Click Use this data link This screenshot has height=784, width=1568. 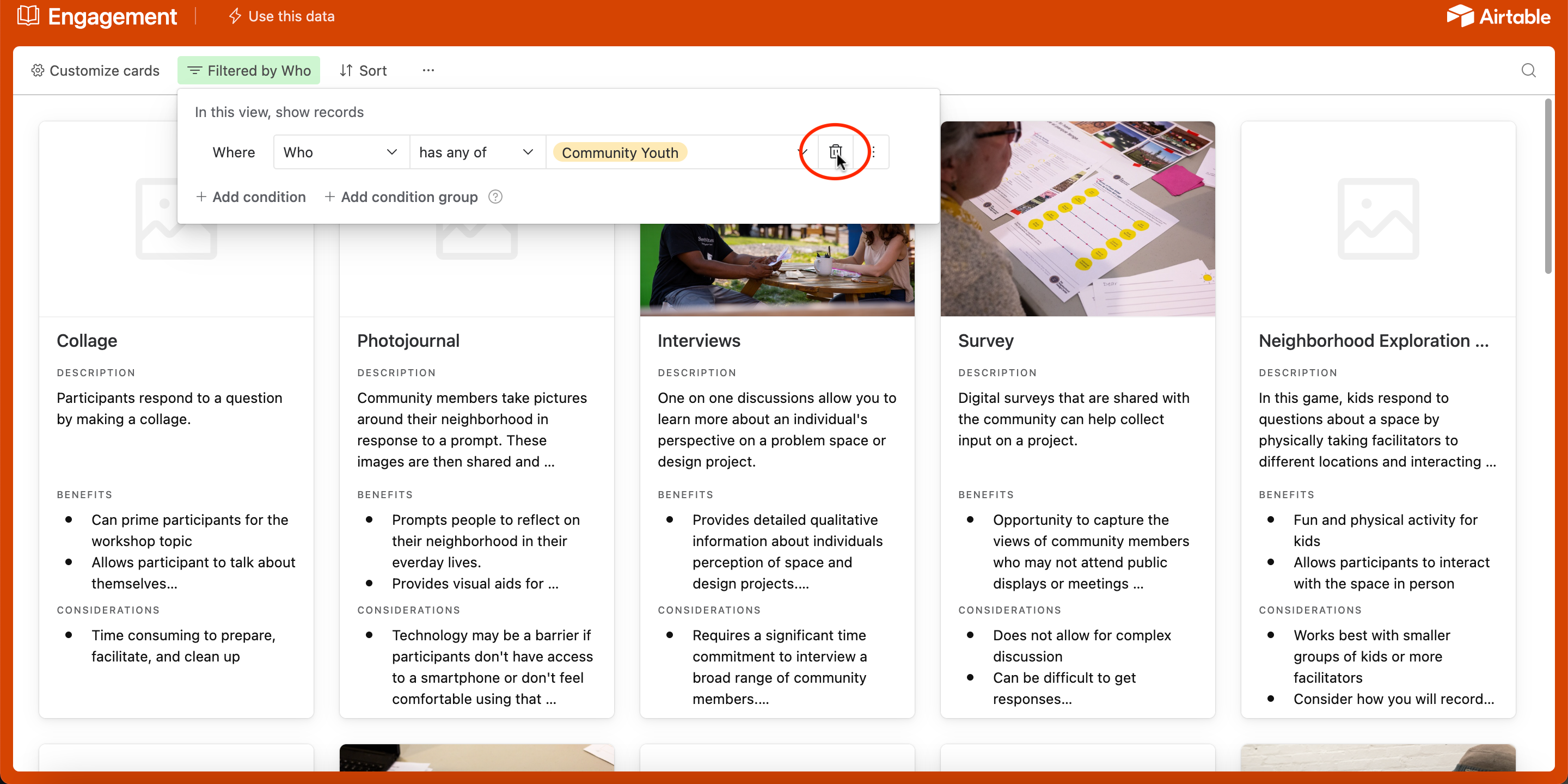coord(282,16)
